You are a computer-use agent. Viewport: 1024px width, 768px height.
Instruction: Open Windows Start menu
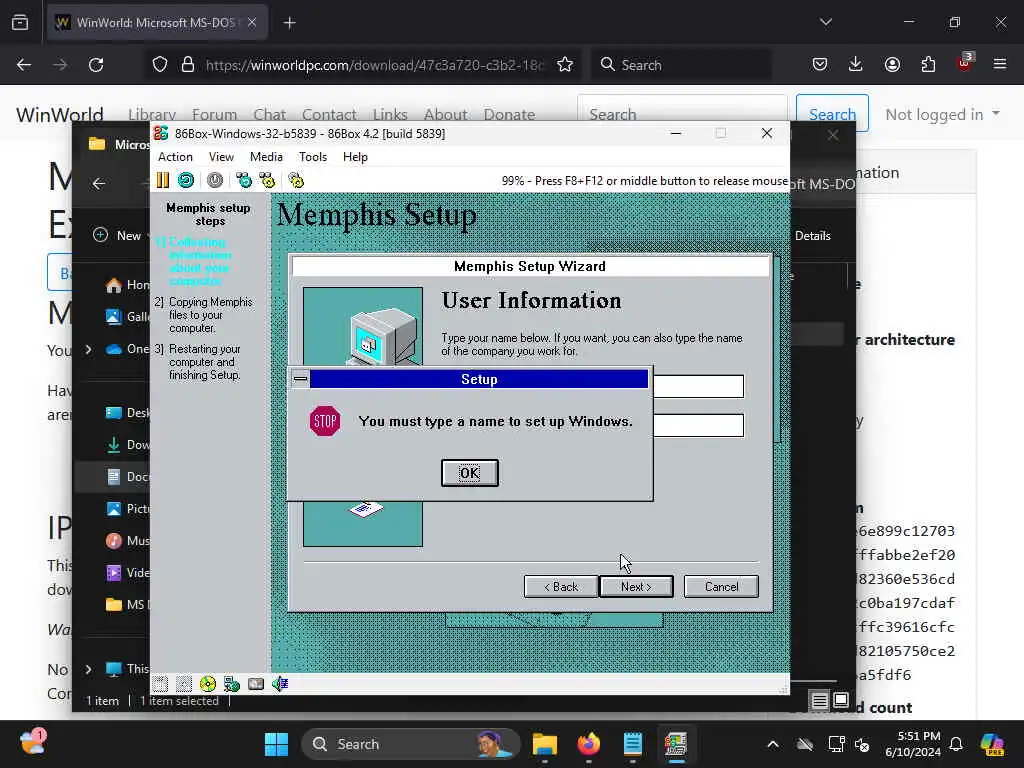pos(276,744)
